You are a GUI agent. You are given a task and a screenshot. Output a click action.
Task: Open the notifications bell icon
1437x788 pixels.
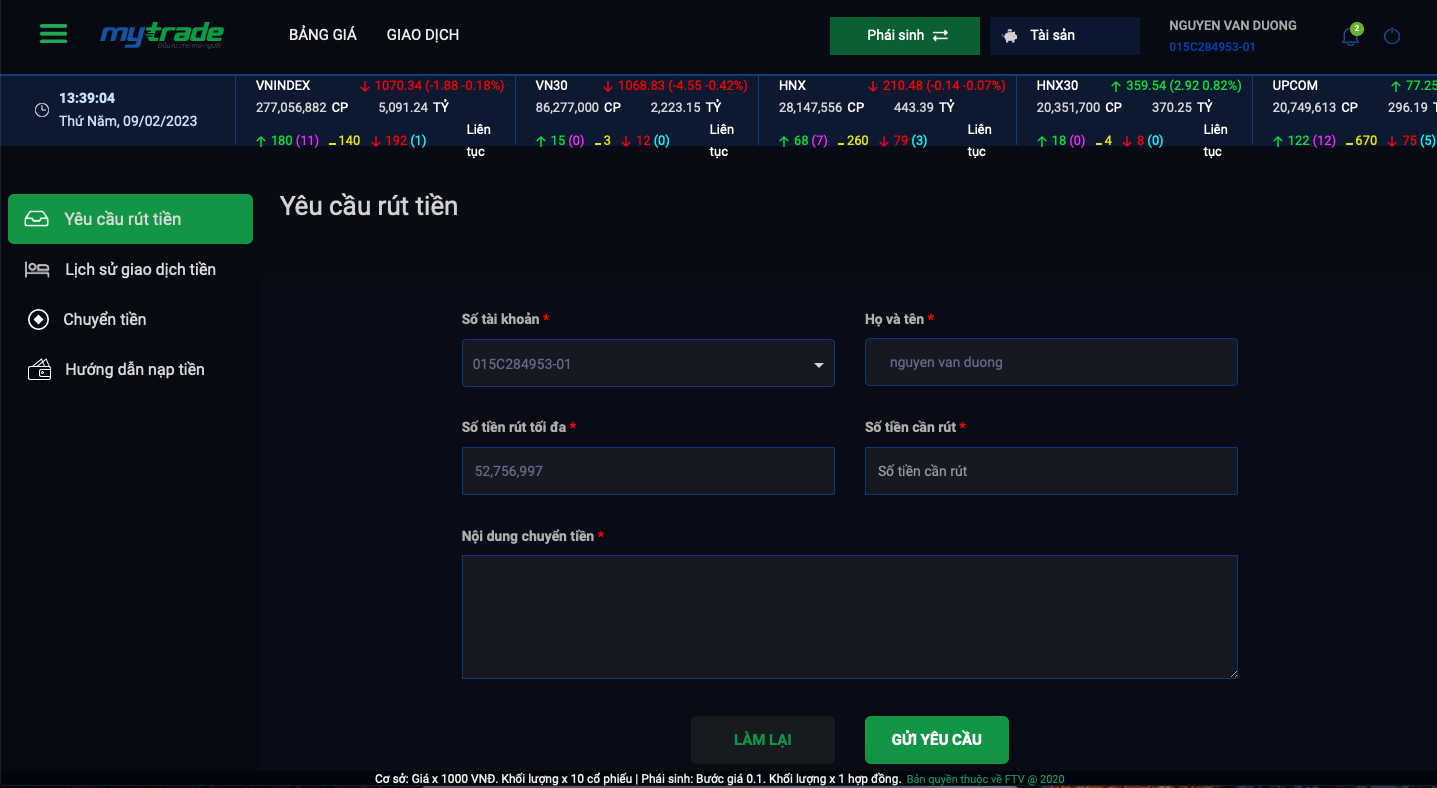click(1350, 37)
